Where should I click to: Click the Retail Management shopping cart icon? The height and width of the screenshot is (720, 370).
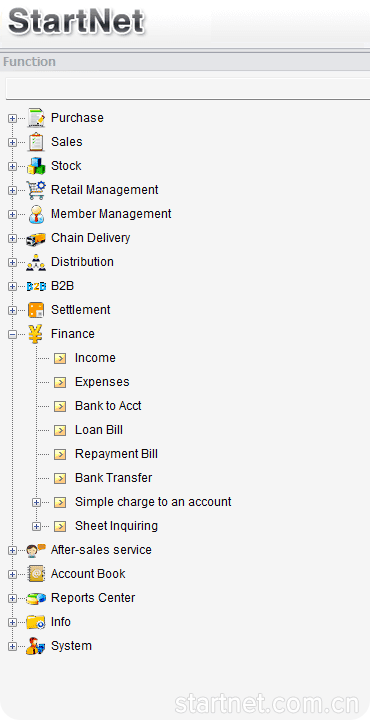[36, 190]
